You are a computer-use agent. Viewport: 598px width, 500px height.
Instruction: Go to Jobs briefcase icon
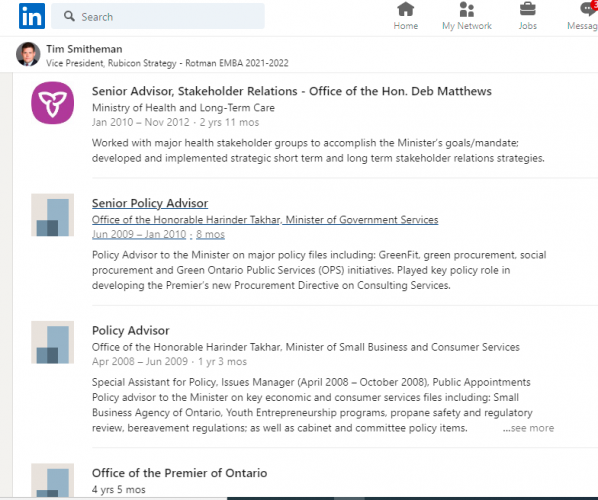point(527,9)
